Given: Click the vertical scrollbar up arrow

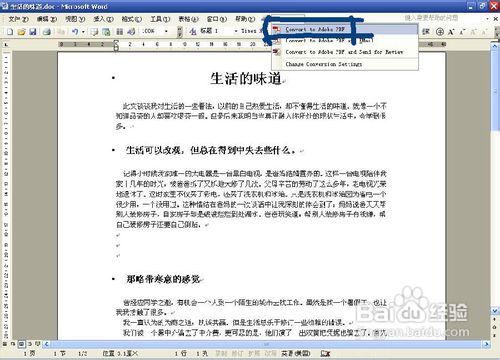Looking at the screenshot, I should pos(495,46).
